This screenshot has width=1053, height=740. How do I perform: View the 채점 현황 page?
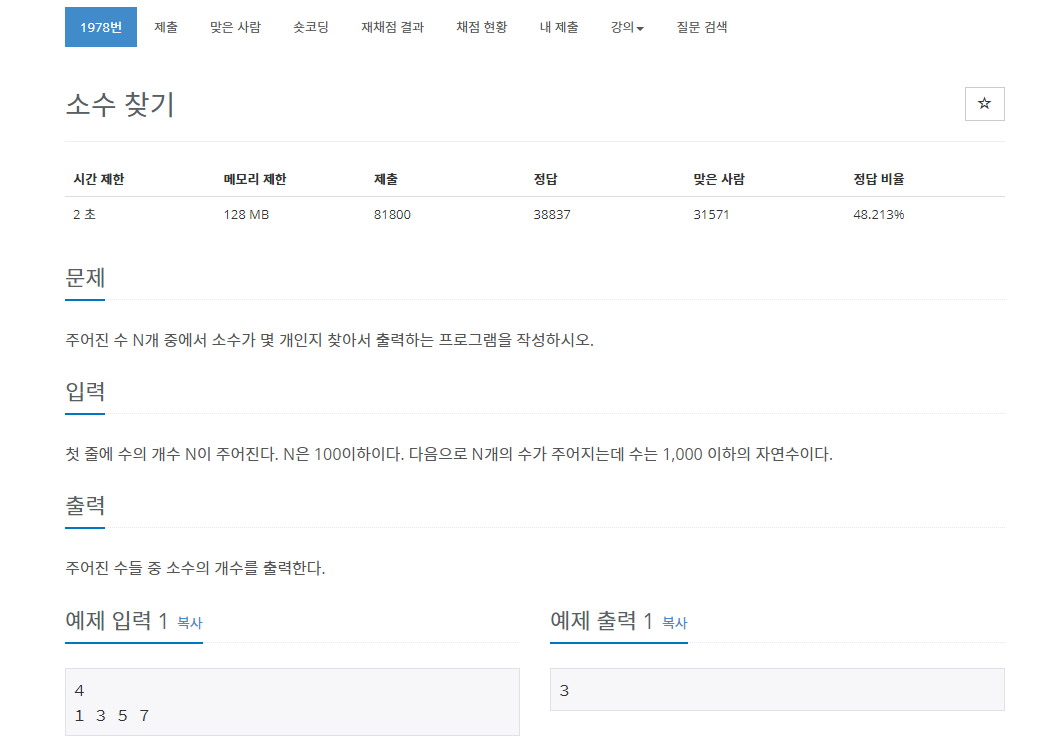481,27
